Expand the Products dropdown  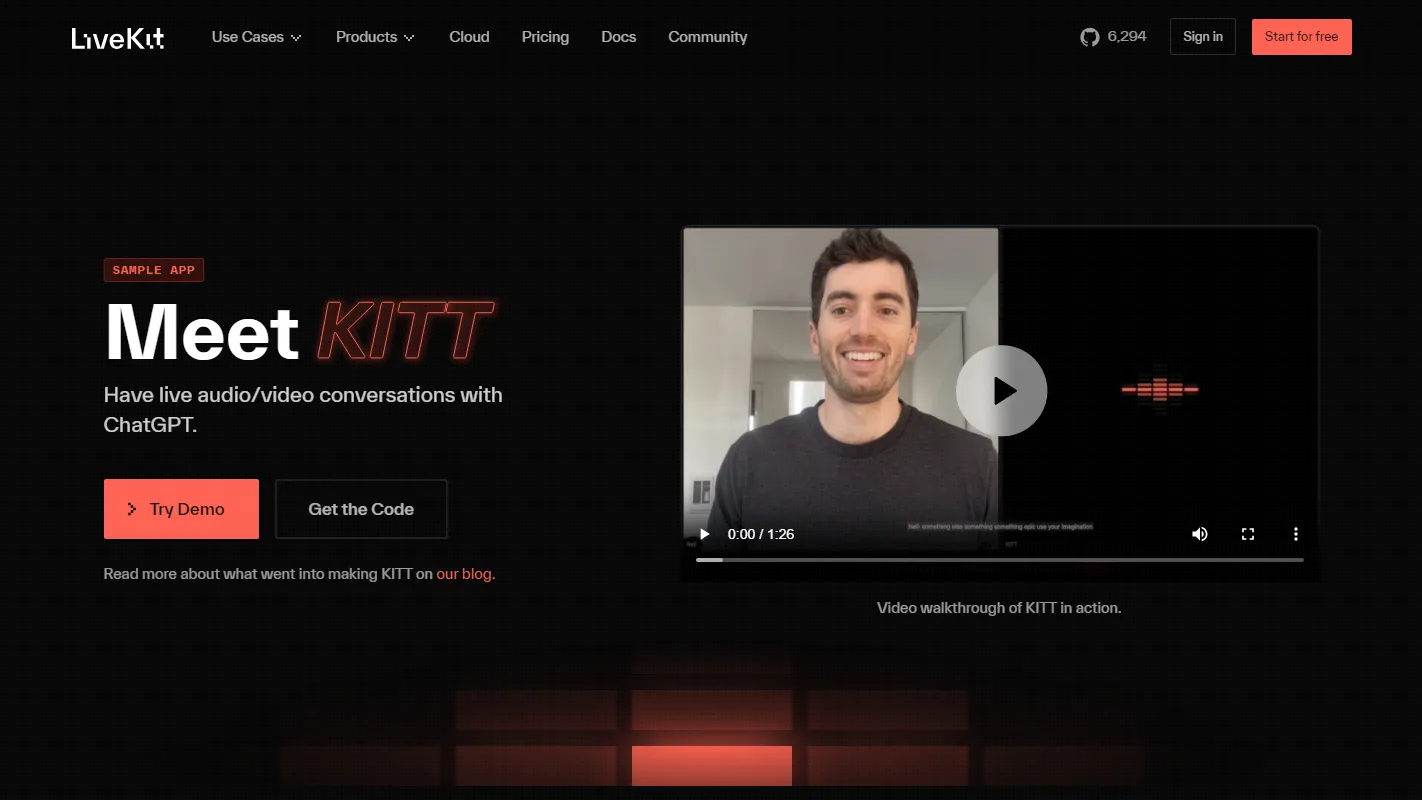click(x=366, y=37)
